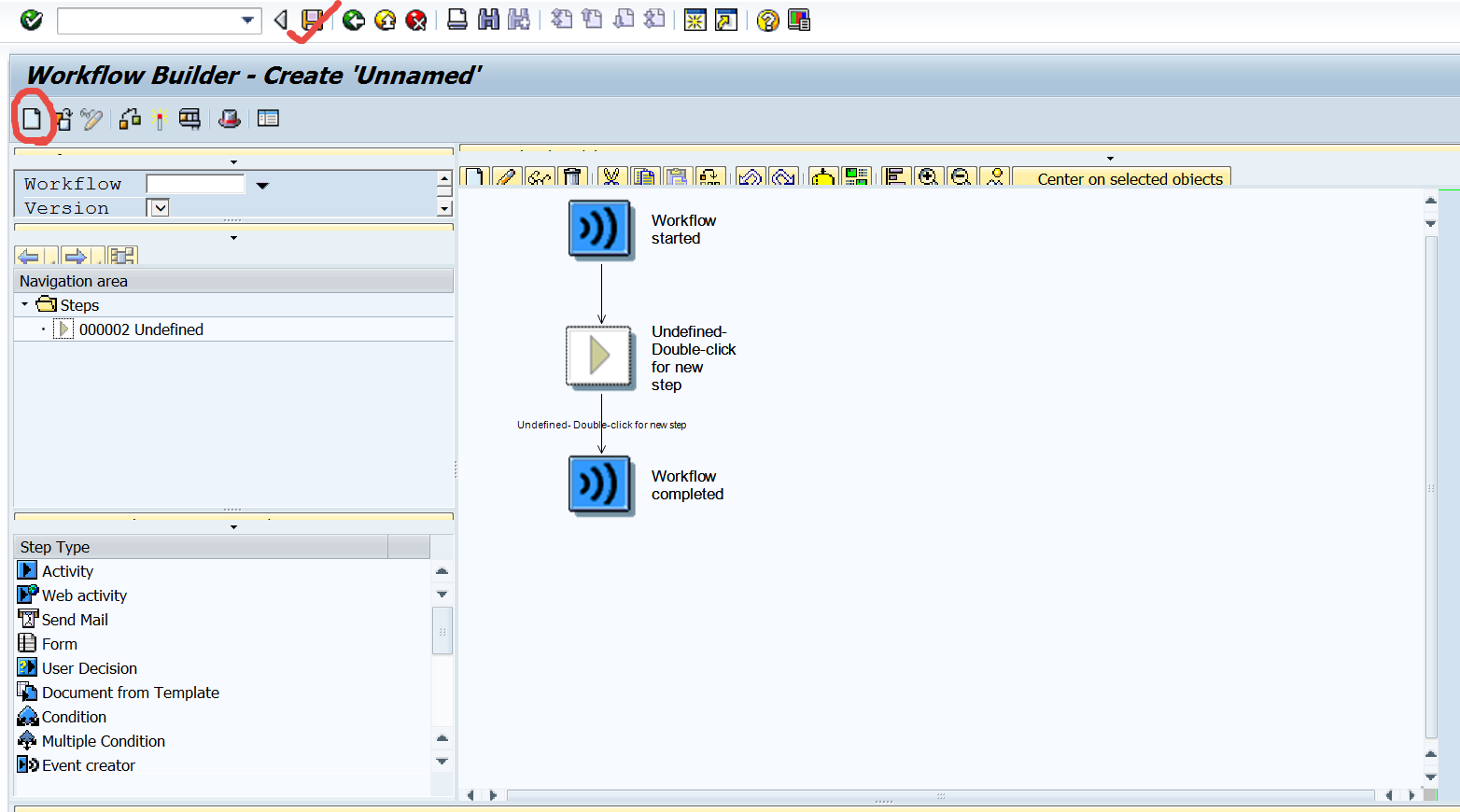
Task: Select the 000002 Undefined step in Navigation area
Action: point(142,329)
